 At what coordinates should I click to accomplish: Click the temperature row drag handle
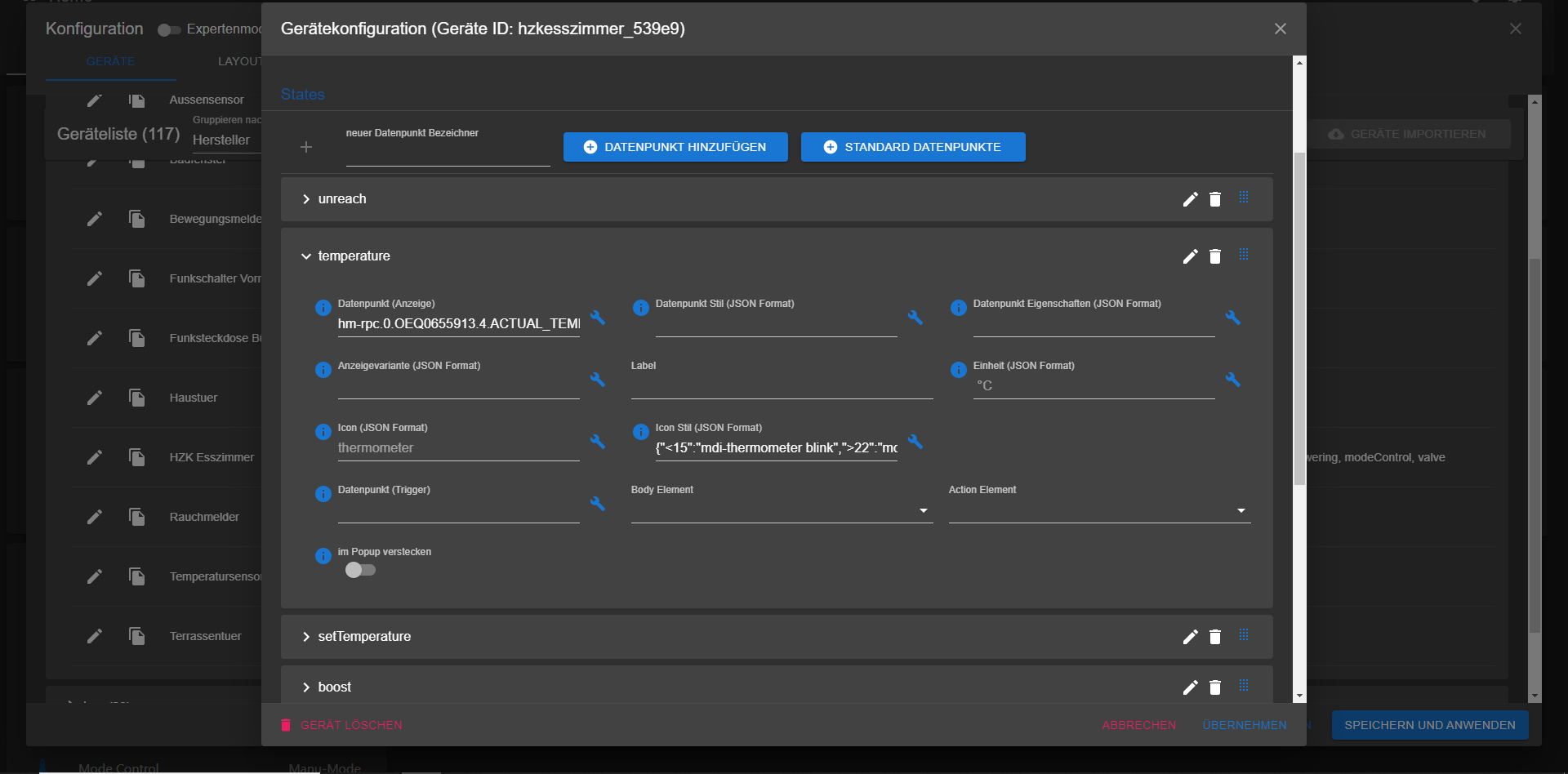(x=1244, y=254)
